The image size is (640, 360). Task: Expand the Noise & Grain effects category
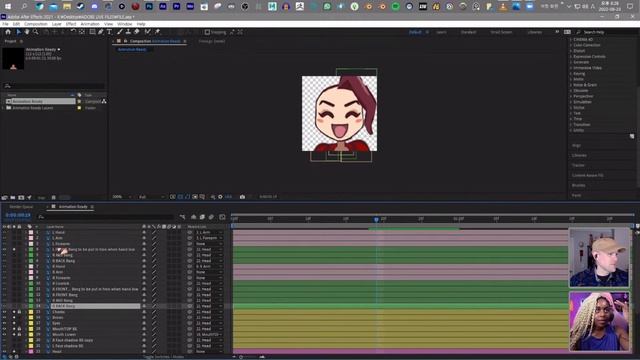tap(571, 85)
